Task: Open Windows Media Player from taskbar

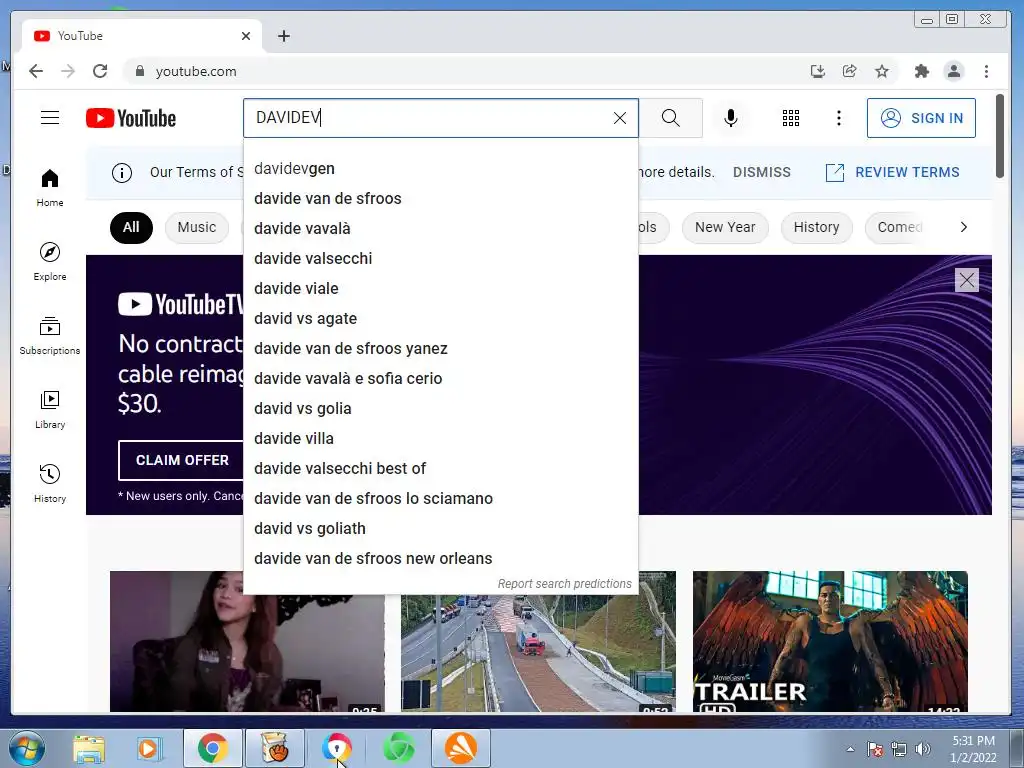Action: (148, 748)
